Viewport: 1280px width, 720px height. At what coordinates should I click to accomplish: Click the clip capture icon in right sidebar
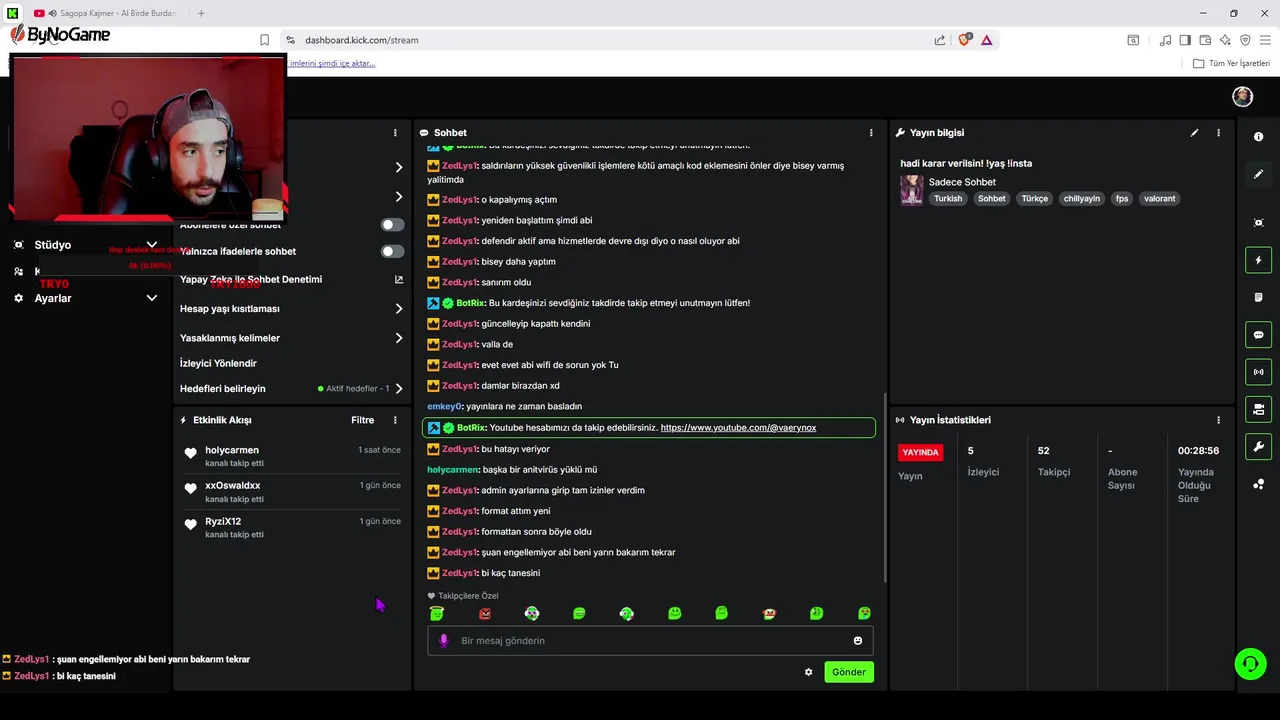1258,222
